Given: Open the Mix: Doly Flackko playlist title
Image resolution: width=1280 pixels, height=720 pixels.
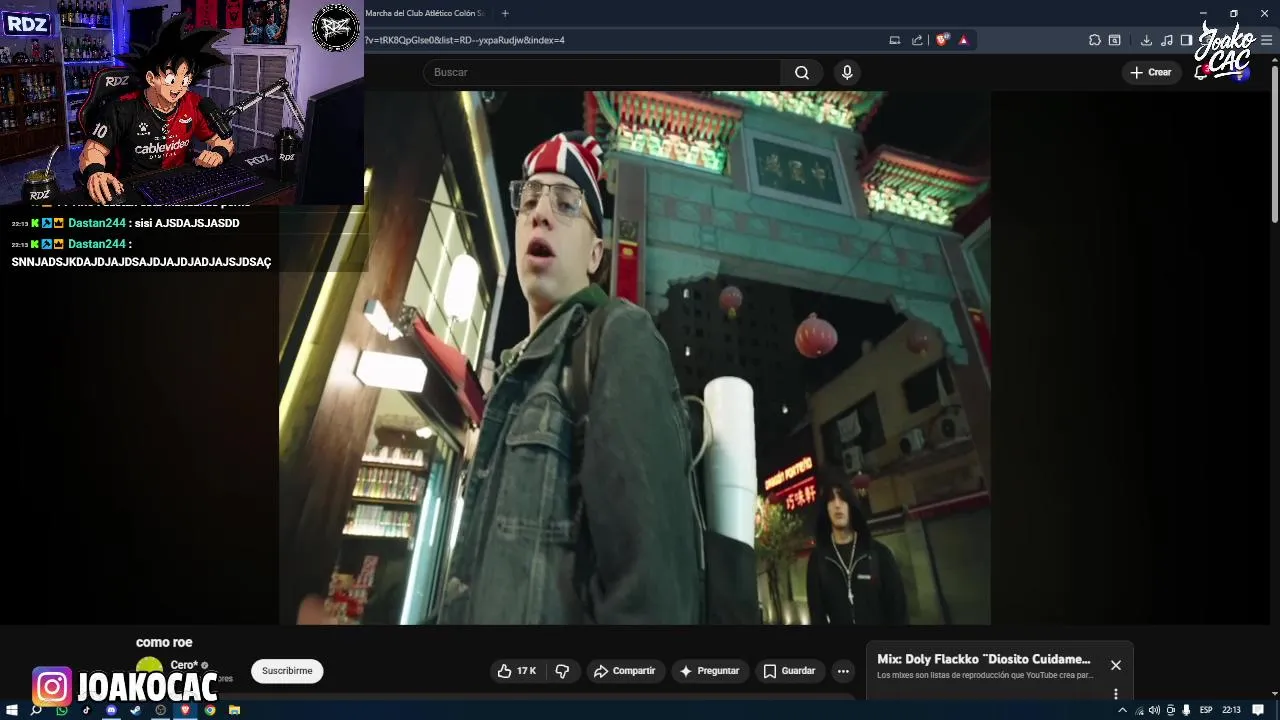Looking at the screenshot, I should tap(983, 659).
